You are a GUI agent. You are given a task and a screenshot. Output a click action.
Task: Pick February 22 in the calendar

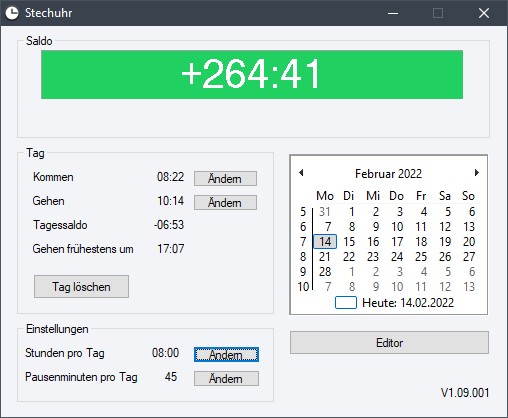coord(349,257)
